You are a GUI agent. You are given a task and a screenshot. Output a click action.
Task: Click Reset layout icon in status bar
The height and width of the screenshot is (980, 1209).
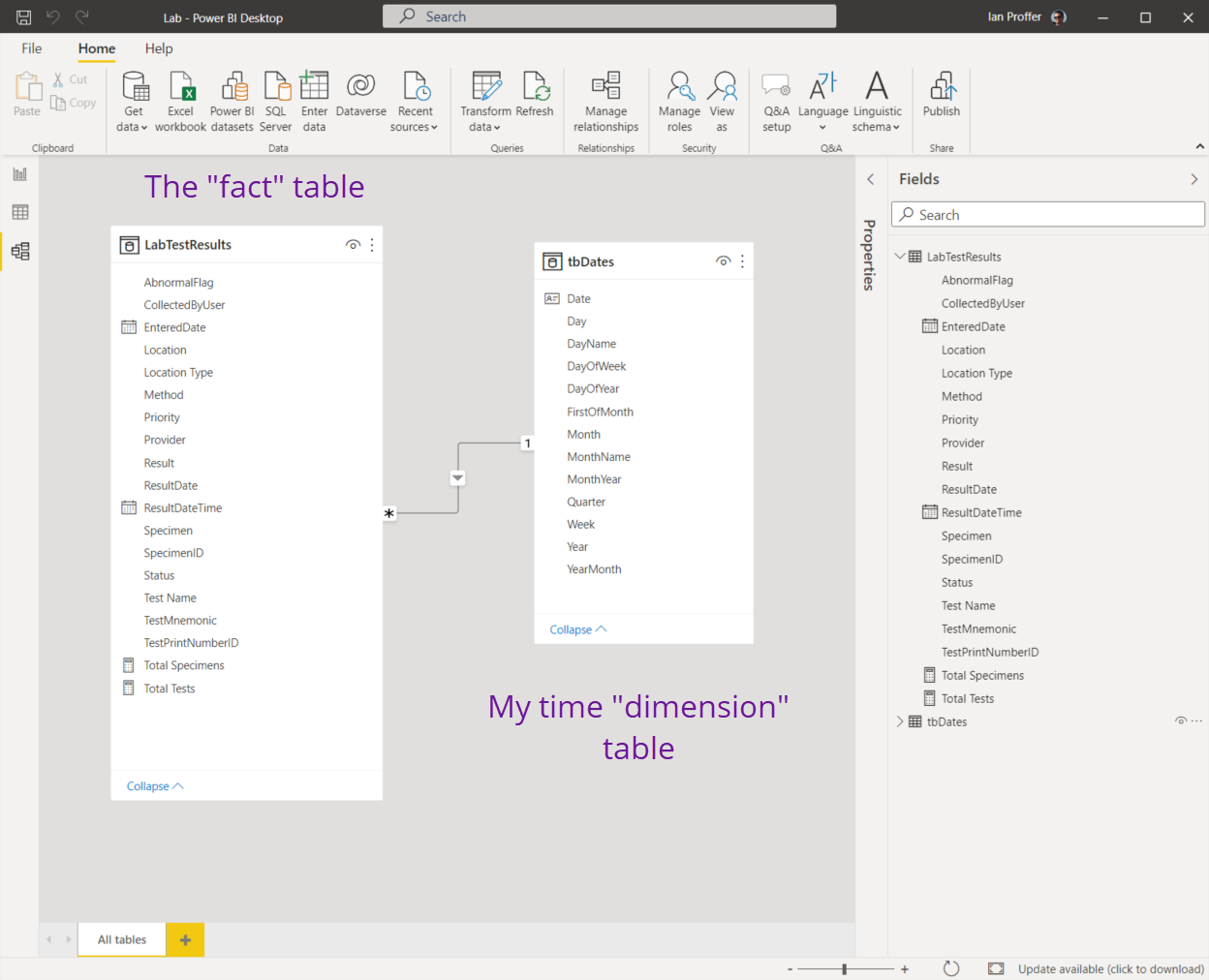951,968
